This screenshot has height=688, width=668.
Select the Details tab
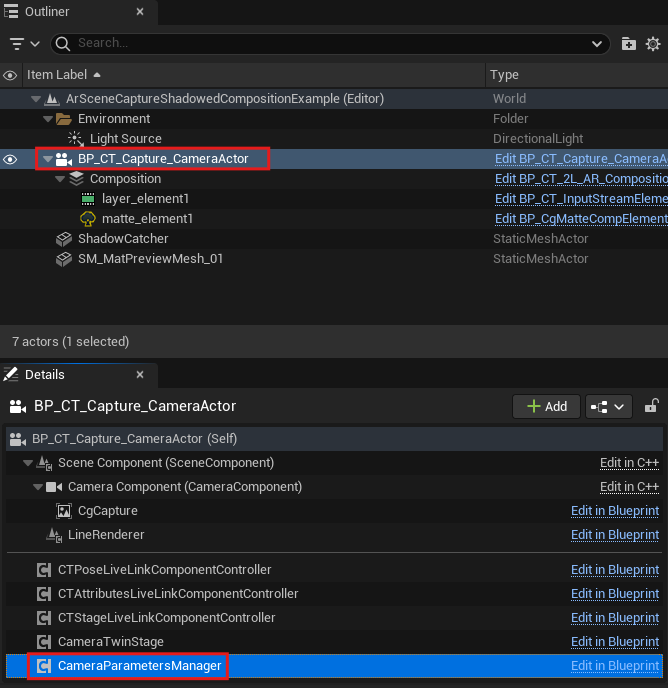(44, 374)
